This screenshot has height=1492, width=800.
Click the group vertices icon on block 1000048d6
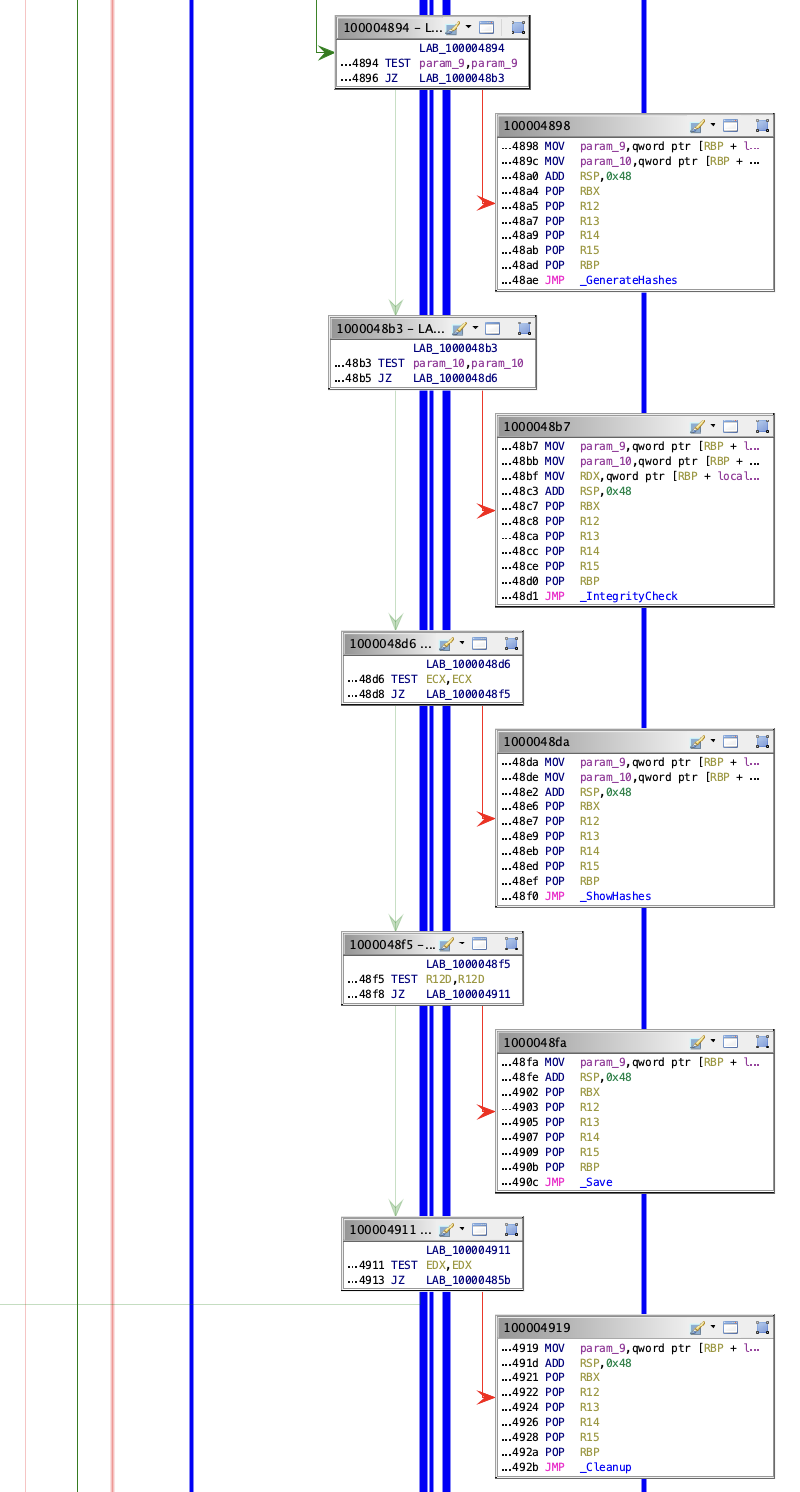click(511, 644)
